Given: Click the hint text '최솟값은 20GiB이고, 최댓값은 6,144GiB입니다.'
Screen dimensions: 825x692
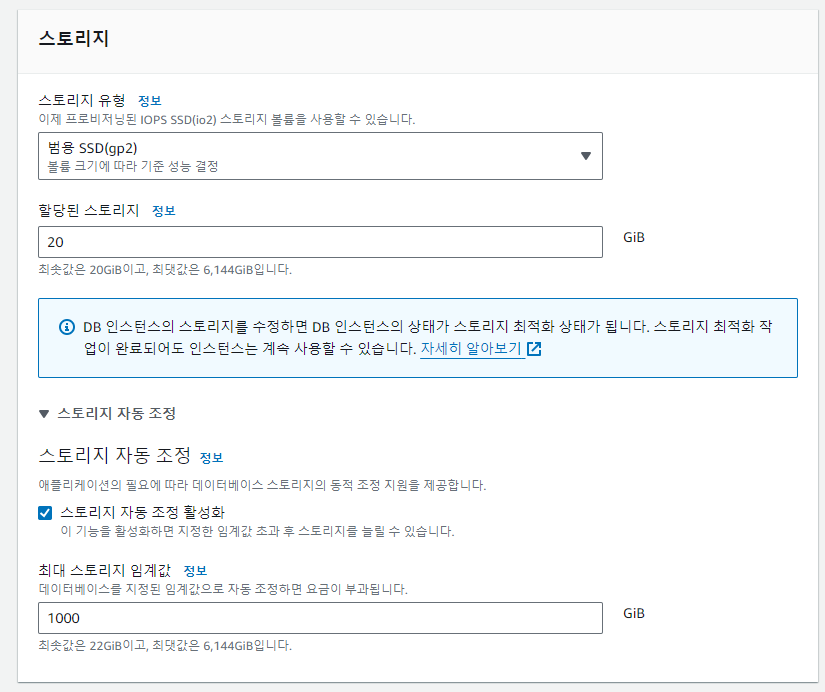Looking at the screenshot, I should 165,270.
